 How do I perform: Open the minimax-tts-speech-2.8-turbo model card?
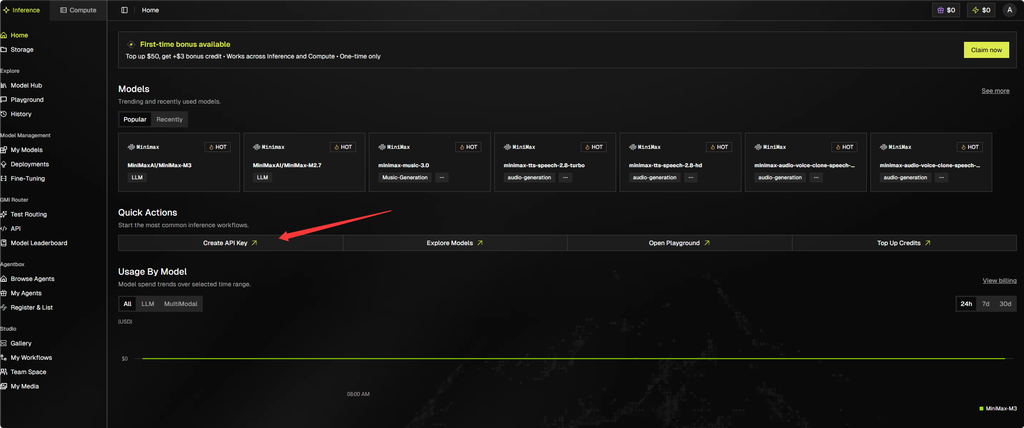(x=555, y=163)
